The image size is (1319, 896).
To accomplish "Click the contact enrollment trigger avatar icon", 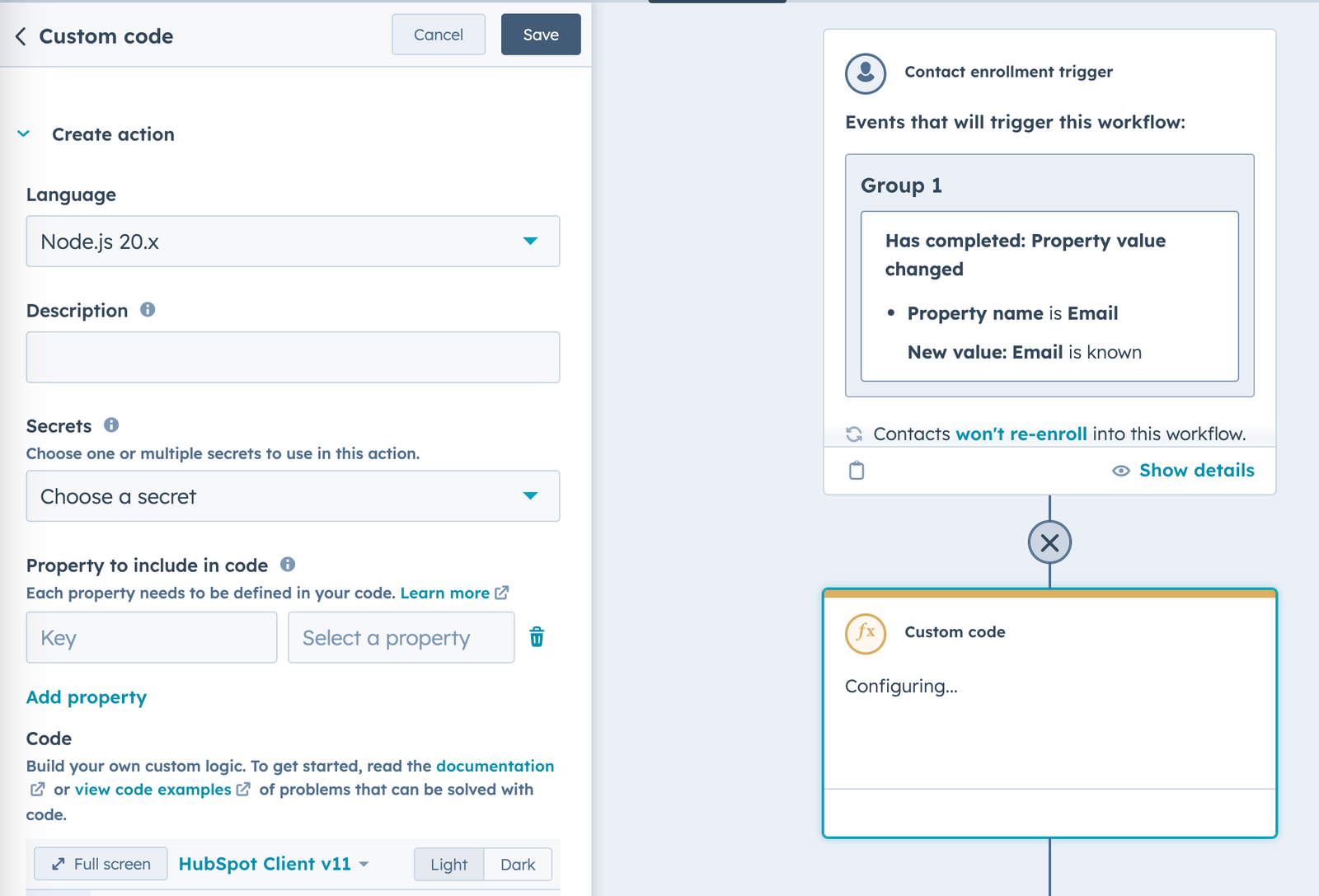I will pos(866,73).
